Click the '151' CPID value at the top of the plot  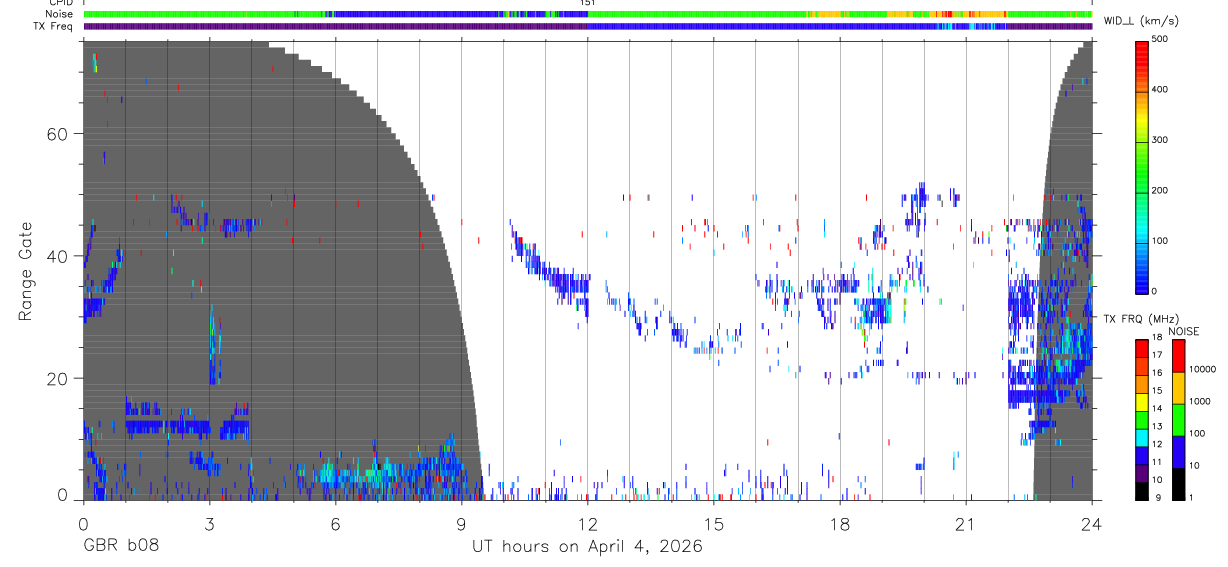(x=588, y=3)
